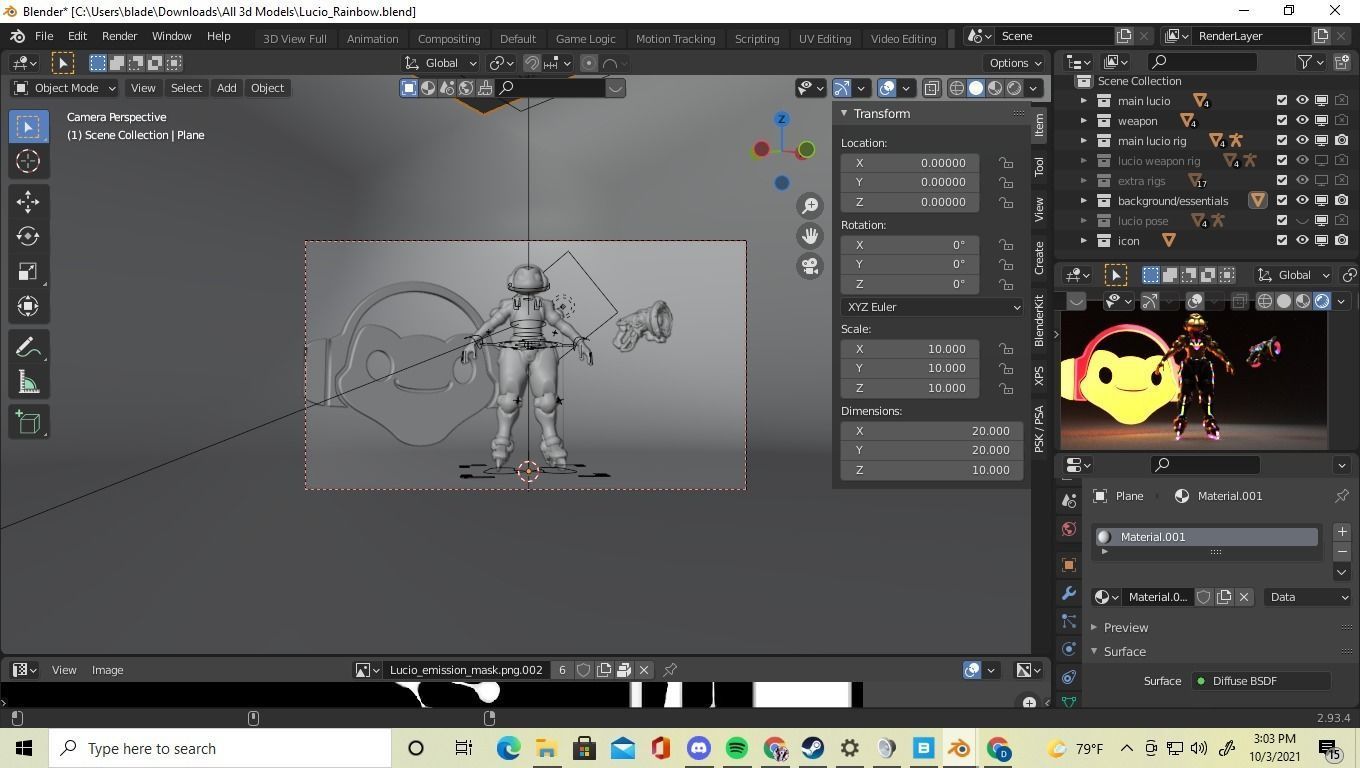Open the World properties tab
Image resolution: width=1360 pixels, height=768 pixels.
1069,529
